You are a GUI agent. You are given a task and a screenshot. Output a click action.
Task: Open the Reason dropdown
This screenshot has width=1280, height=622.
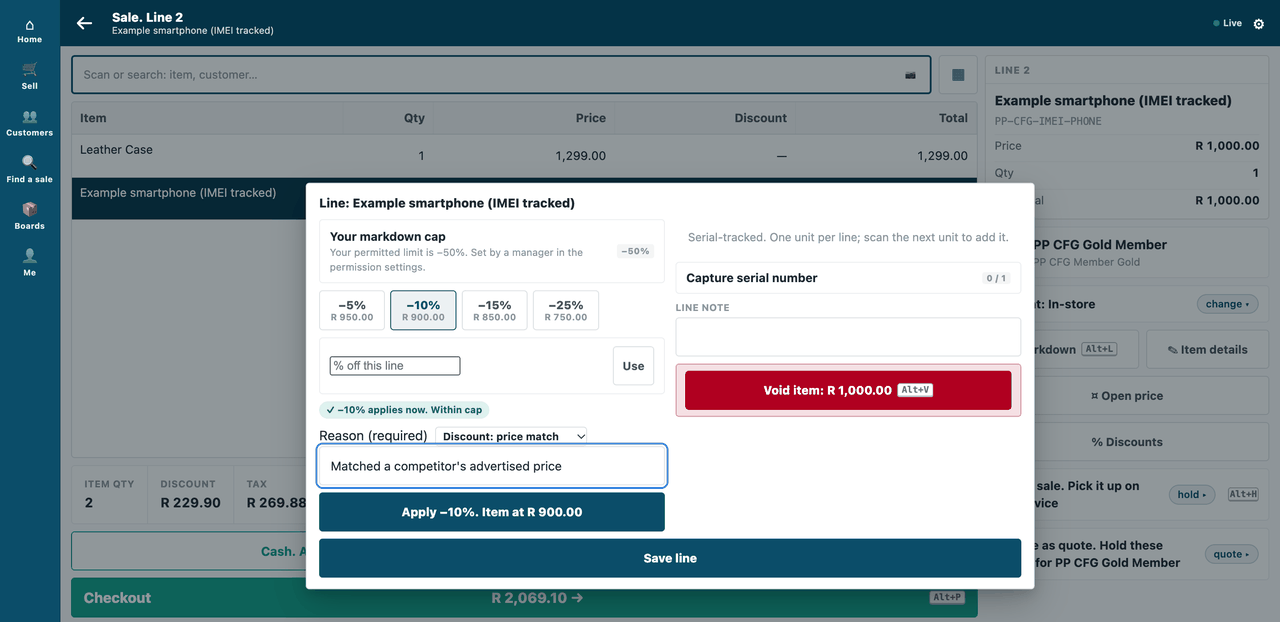[511, 436]
